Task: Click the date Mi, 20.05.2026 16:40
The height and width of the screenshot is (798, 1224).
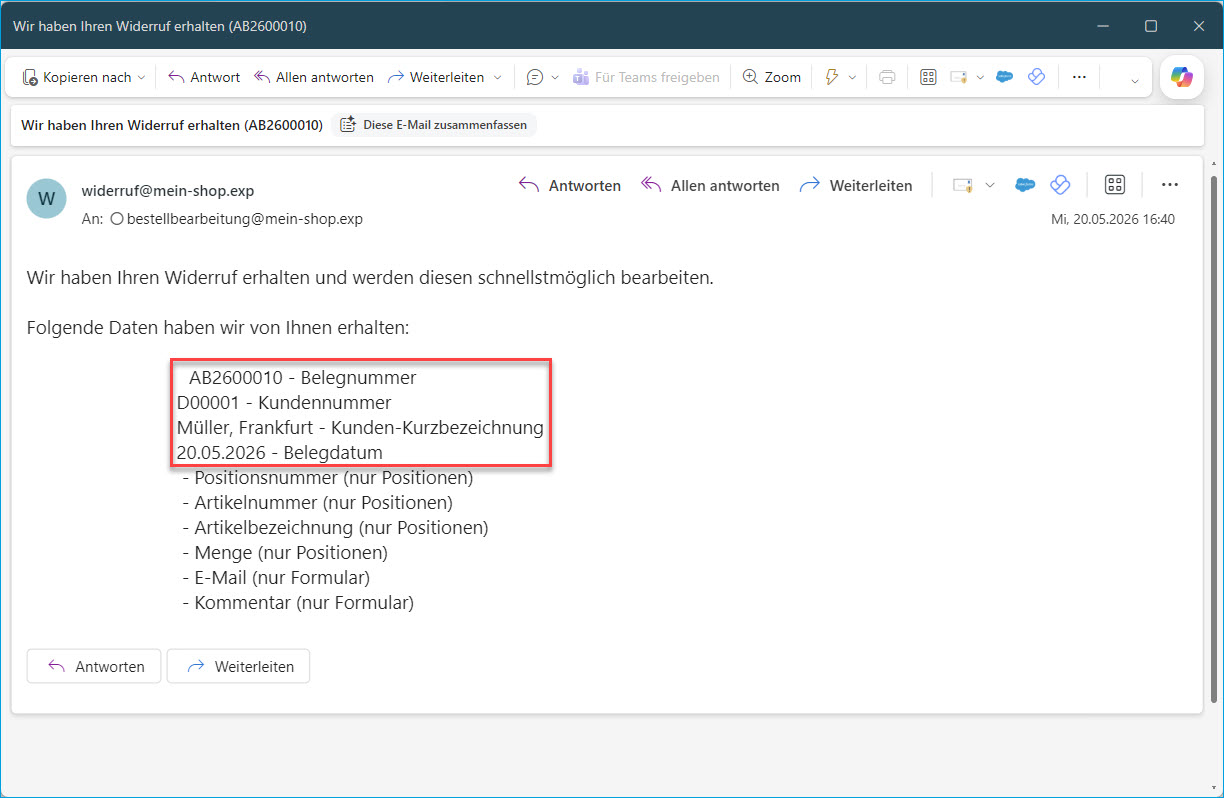Action: pos(1112,219)
